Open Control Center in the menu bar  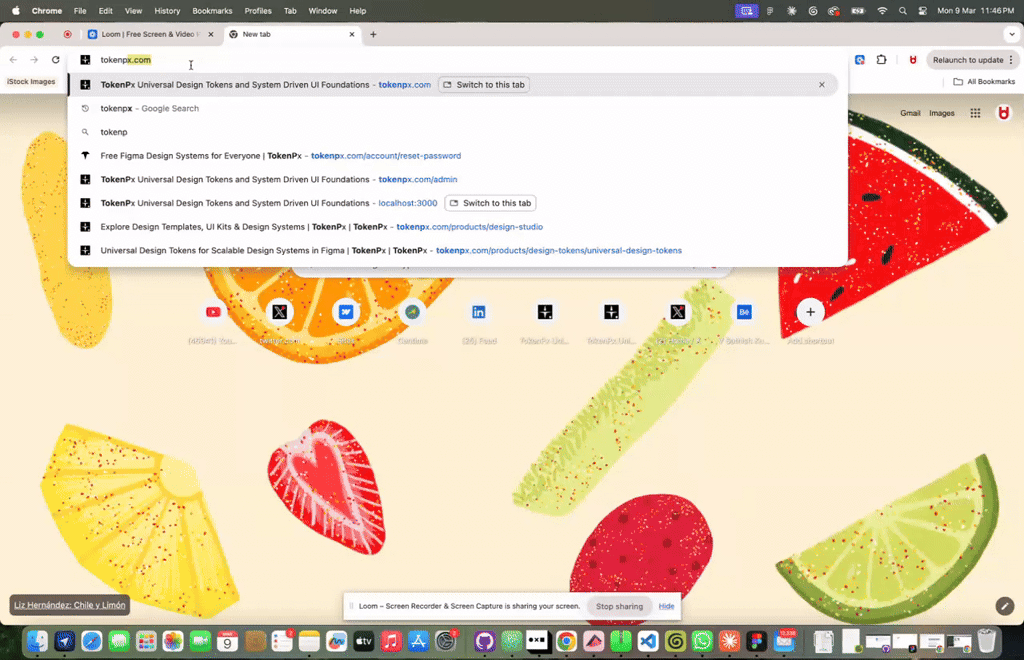[922, 10]
